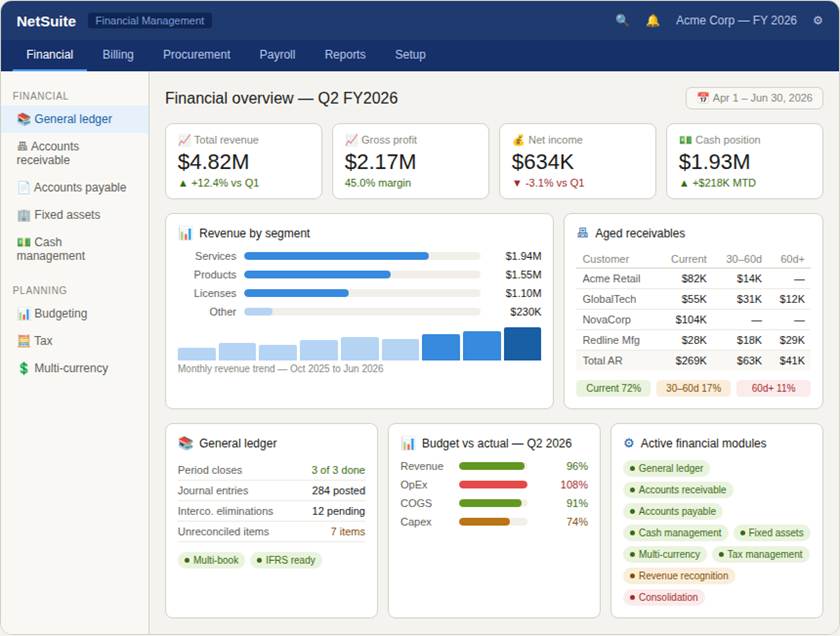
Task: Click the Products revenue bar
Action: tap(318, 275)
